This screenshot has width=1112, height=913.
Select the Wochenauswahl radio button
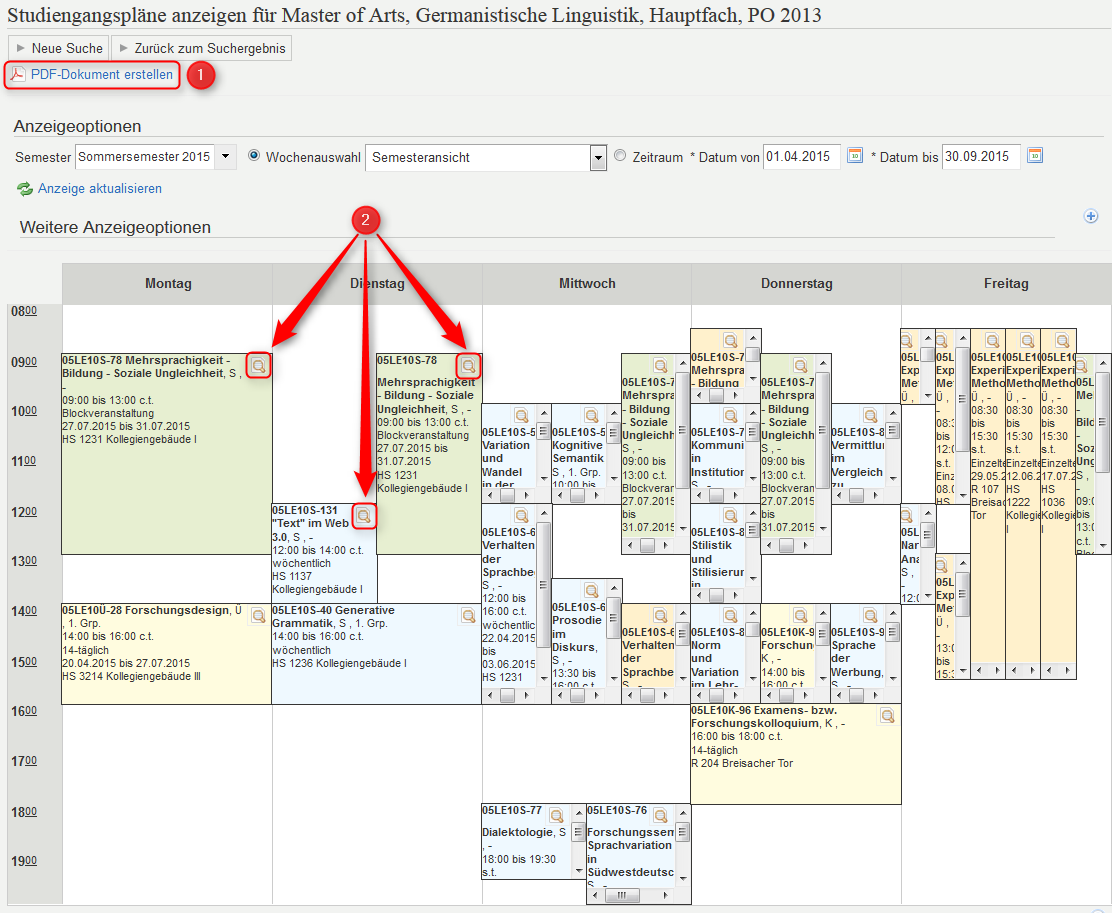(254, 155)
